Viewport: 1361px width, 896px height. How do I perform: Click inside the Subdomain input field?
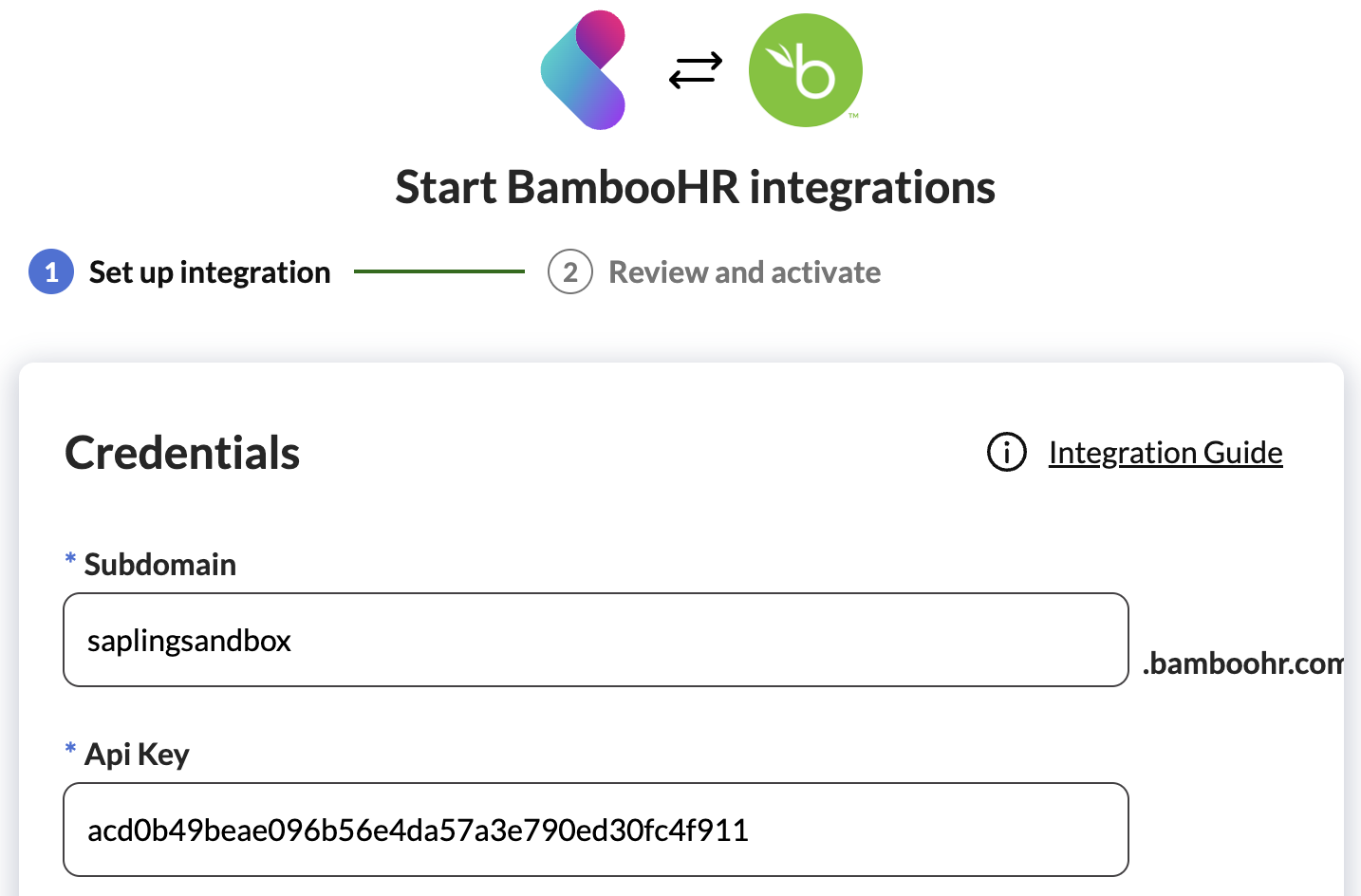point(595,640)
